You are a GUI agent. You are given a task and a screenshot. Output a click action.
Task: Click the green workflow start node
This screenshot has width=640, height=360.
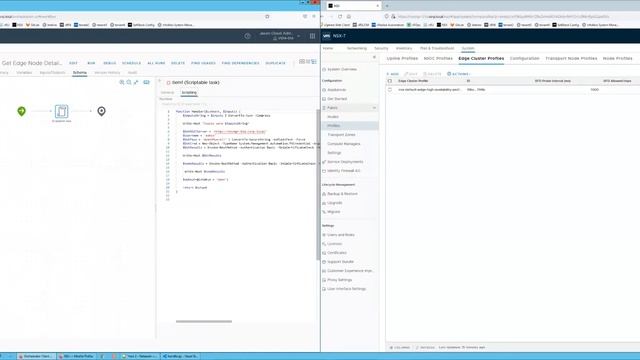21,111
